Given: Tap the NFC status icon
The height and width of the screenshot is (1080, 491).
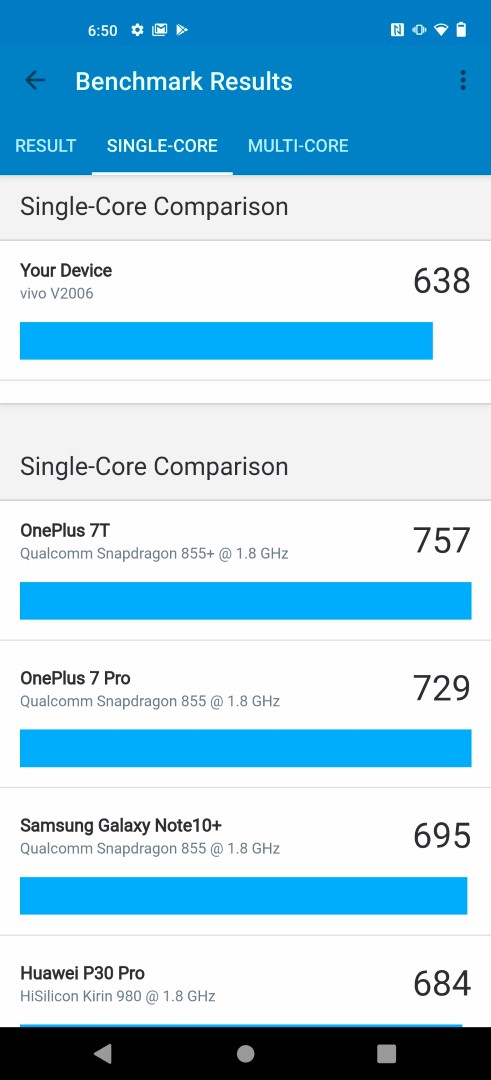Looking at the screenshot, I should tap(397, 30).
